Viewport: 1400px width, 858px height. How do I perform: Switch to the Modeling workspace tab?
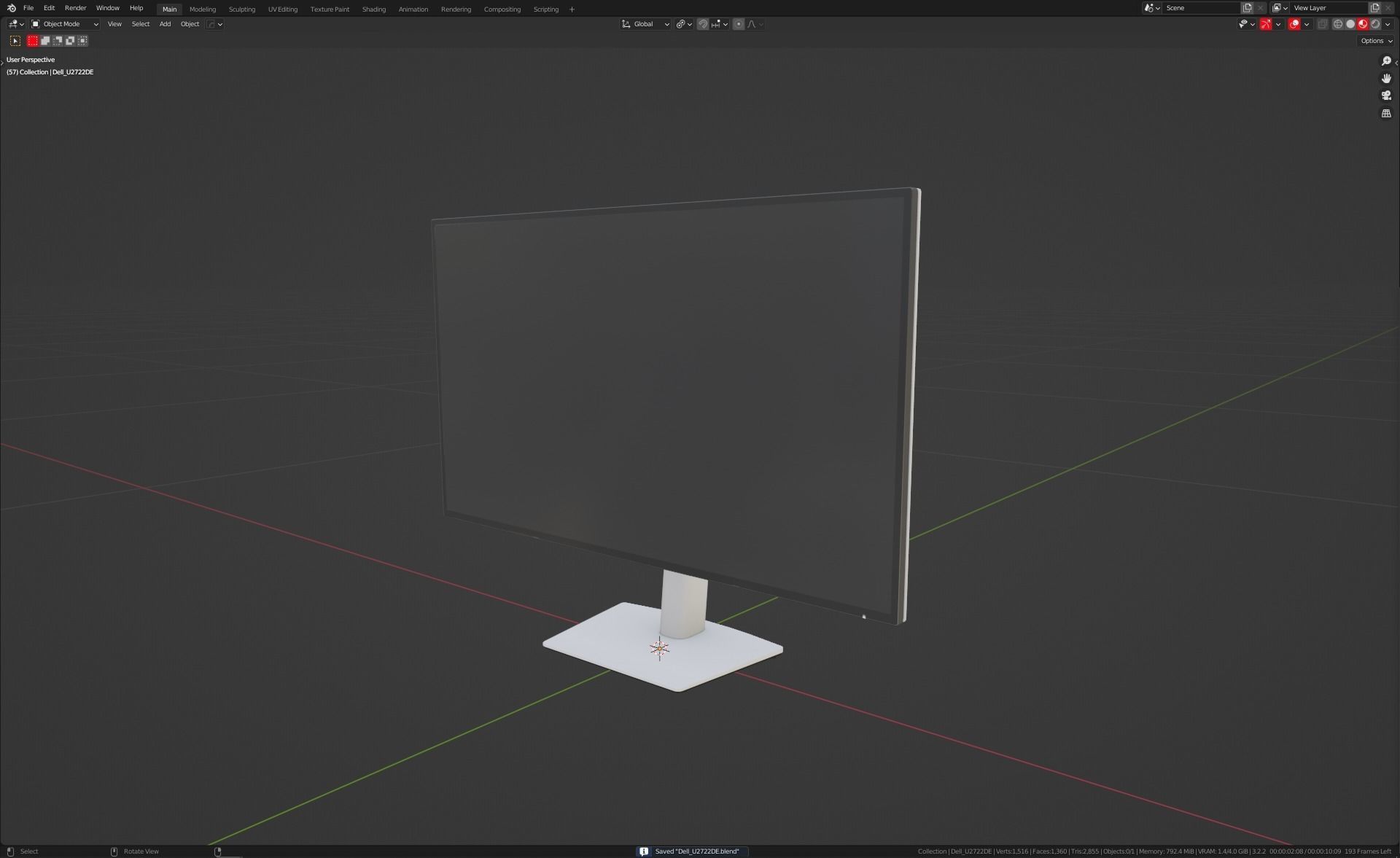[x=203, y=9]
